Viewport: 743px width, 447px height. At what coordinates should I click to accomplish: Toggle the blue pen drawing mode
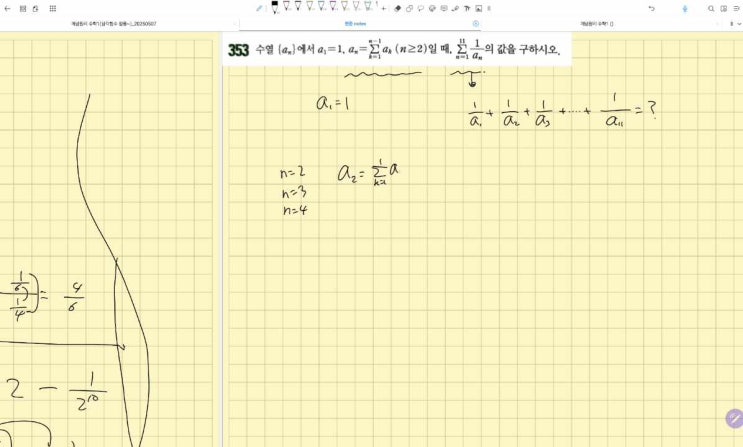pyautogui.click(x=259, y=8)
